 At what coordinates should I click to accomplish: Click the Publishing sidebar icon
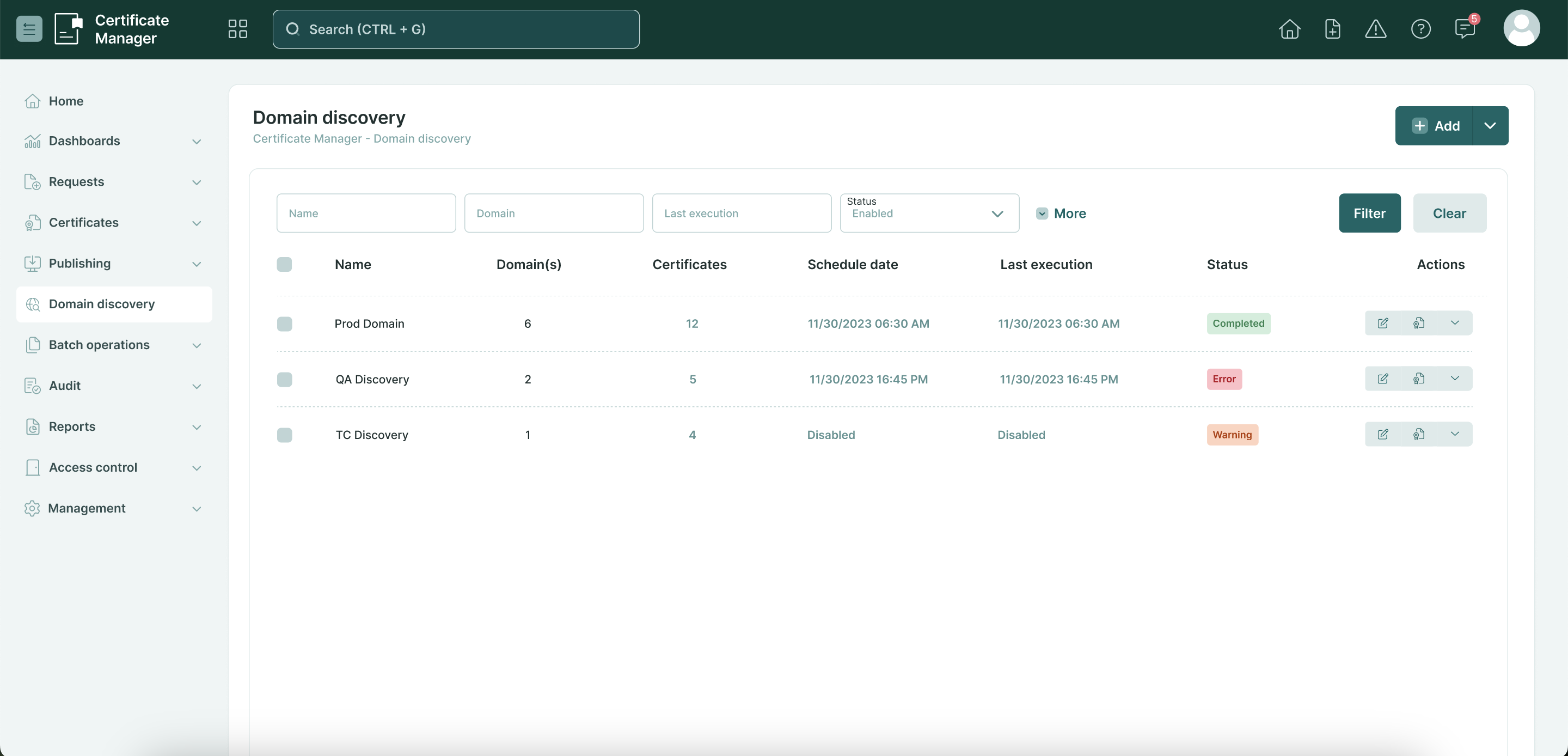[x=32, y=263]
